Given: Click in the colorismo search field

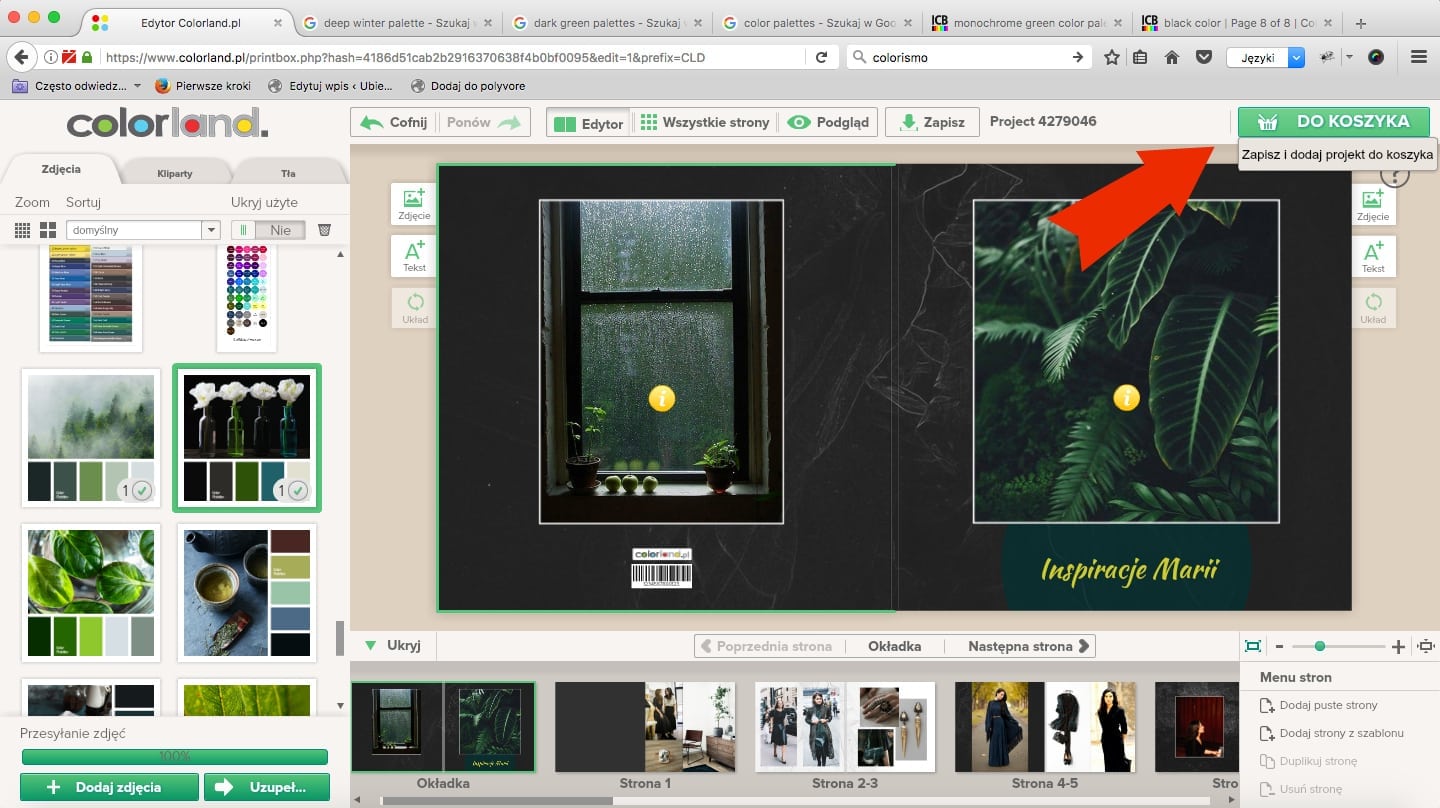Looking at the screenshot, I should (x=968, y=57).
